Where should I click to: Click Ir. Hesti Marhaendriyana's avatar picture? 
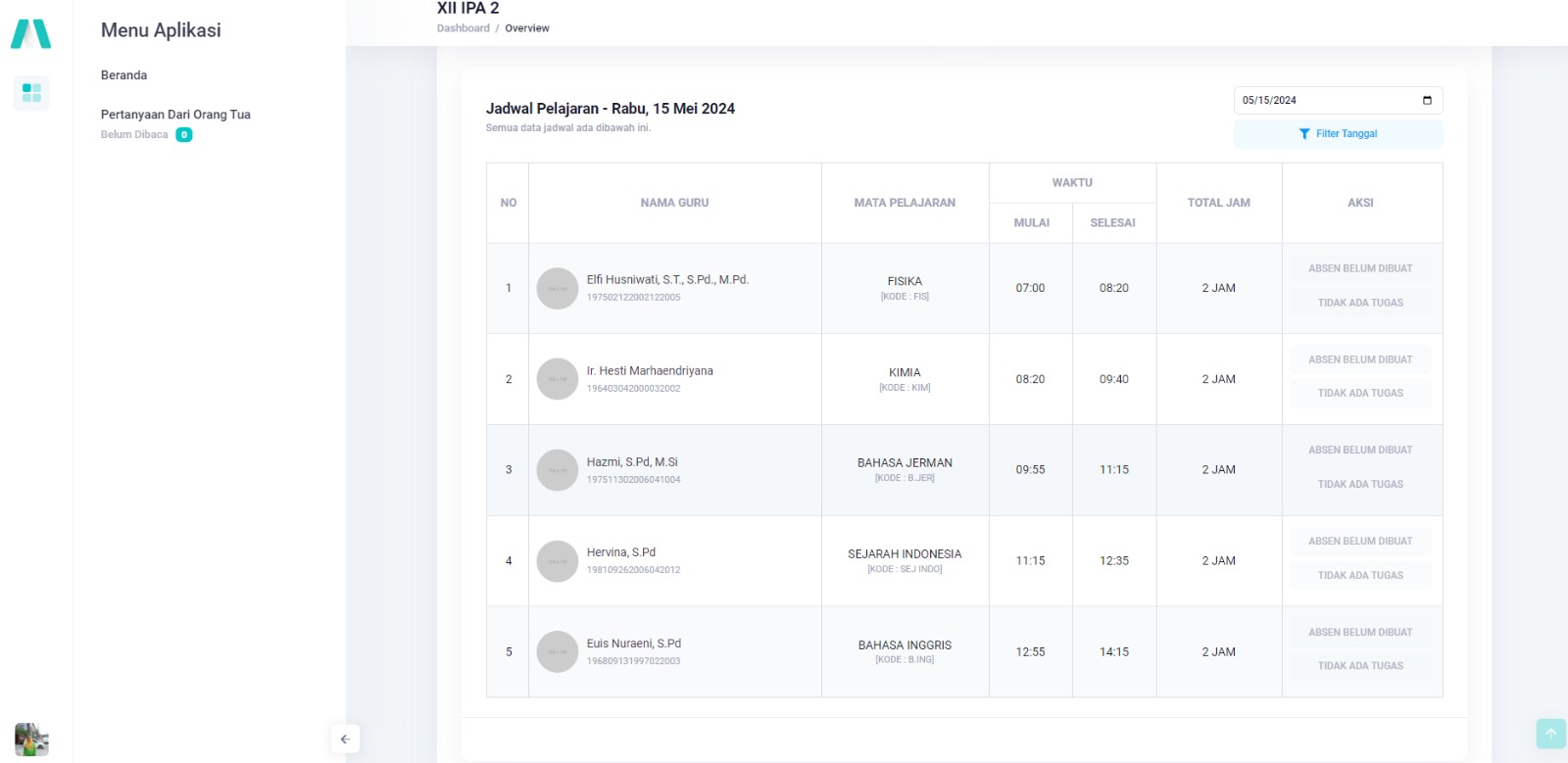pyautogui.click(x=558, y=379)
